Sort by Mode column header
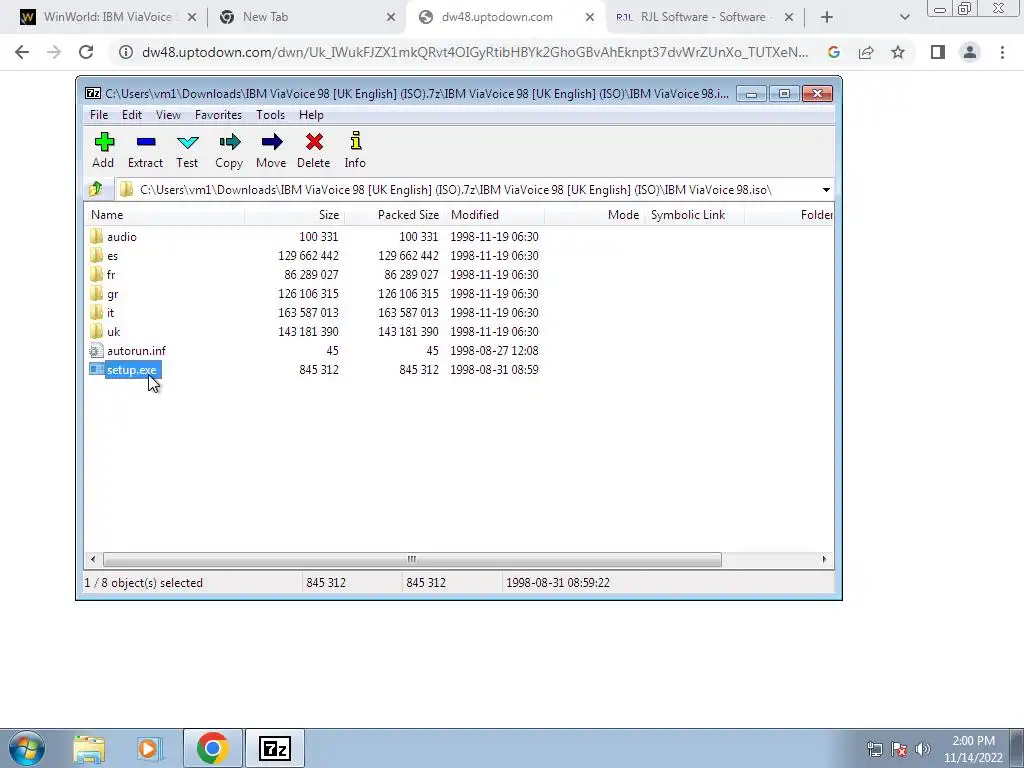 [x=594, y=215]
